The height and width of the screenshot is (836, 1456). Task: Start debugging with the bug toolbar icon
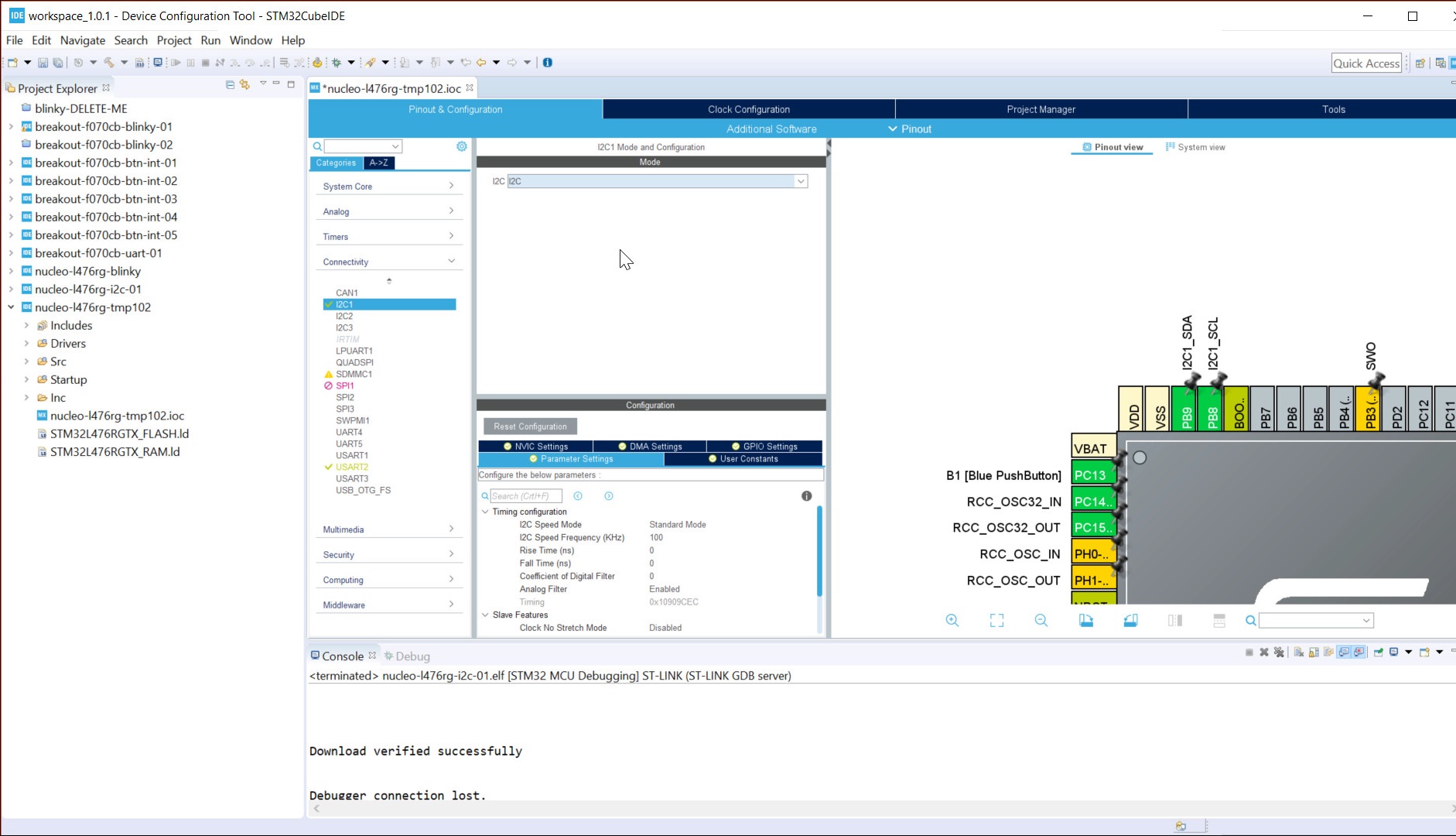coord(337,62)
